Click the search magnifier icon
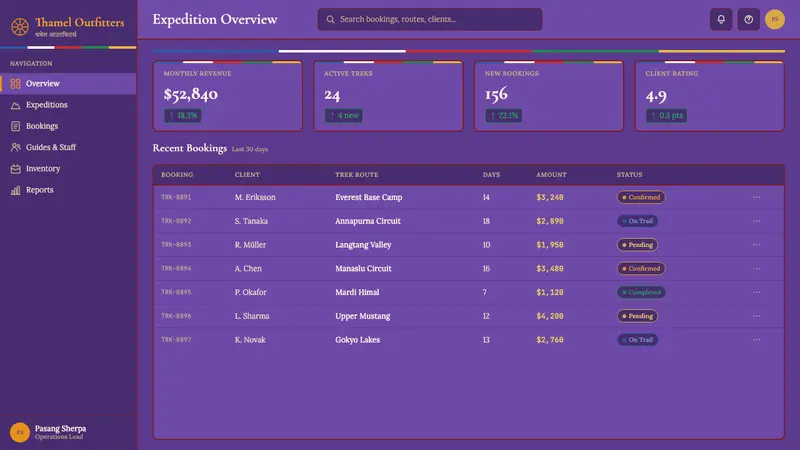This screenshot has height=450, width=800. click(x=331, y=19)
